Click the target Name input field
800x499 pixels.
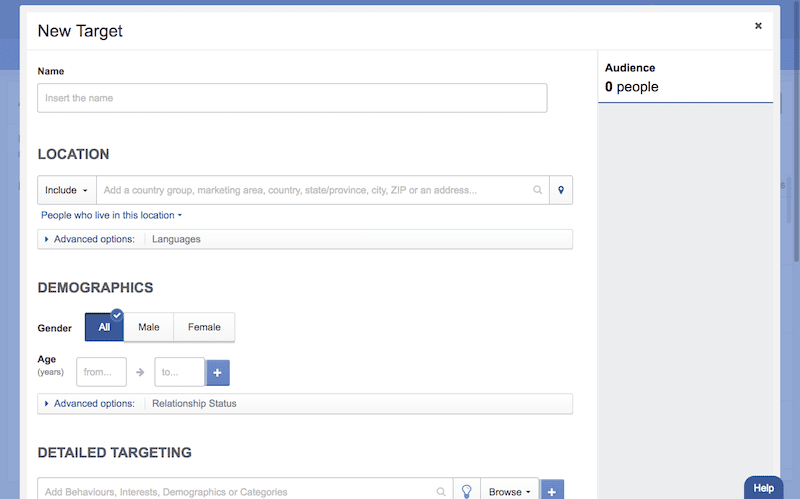pyautogui.click(x=292, y=98)
